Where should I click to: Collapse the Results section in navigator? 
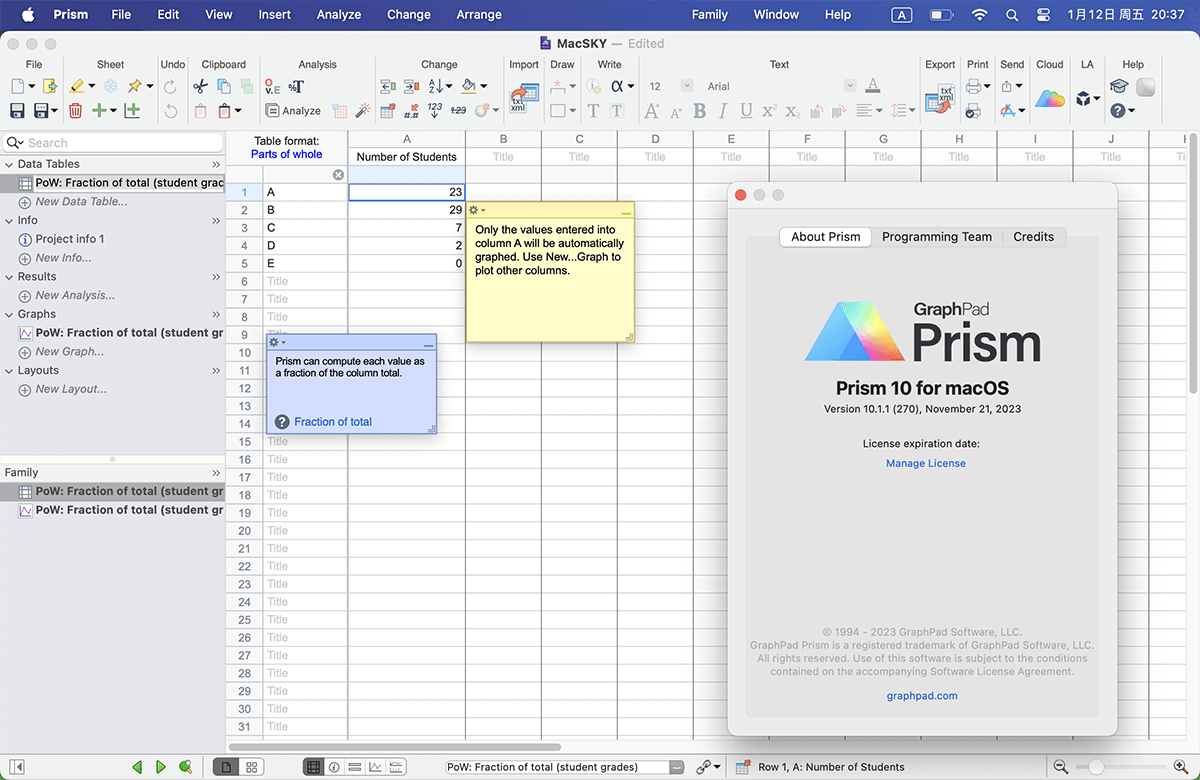10,276
